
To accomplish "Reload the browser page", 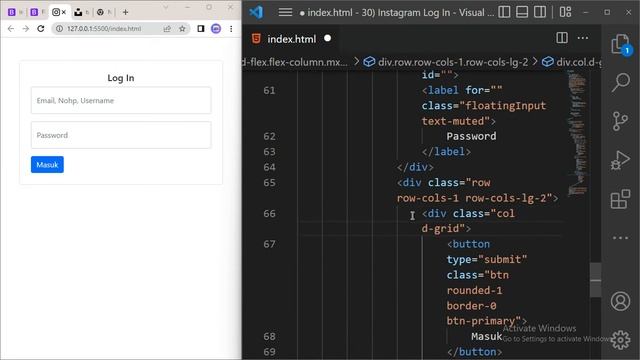I will pos(41,29).
